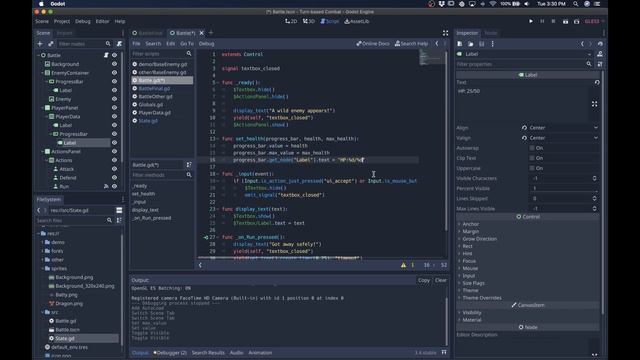640x360 pixels.
Task: Click signal icon on Run node
Action: [x=106, y=186]
